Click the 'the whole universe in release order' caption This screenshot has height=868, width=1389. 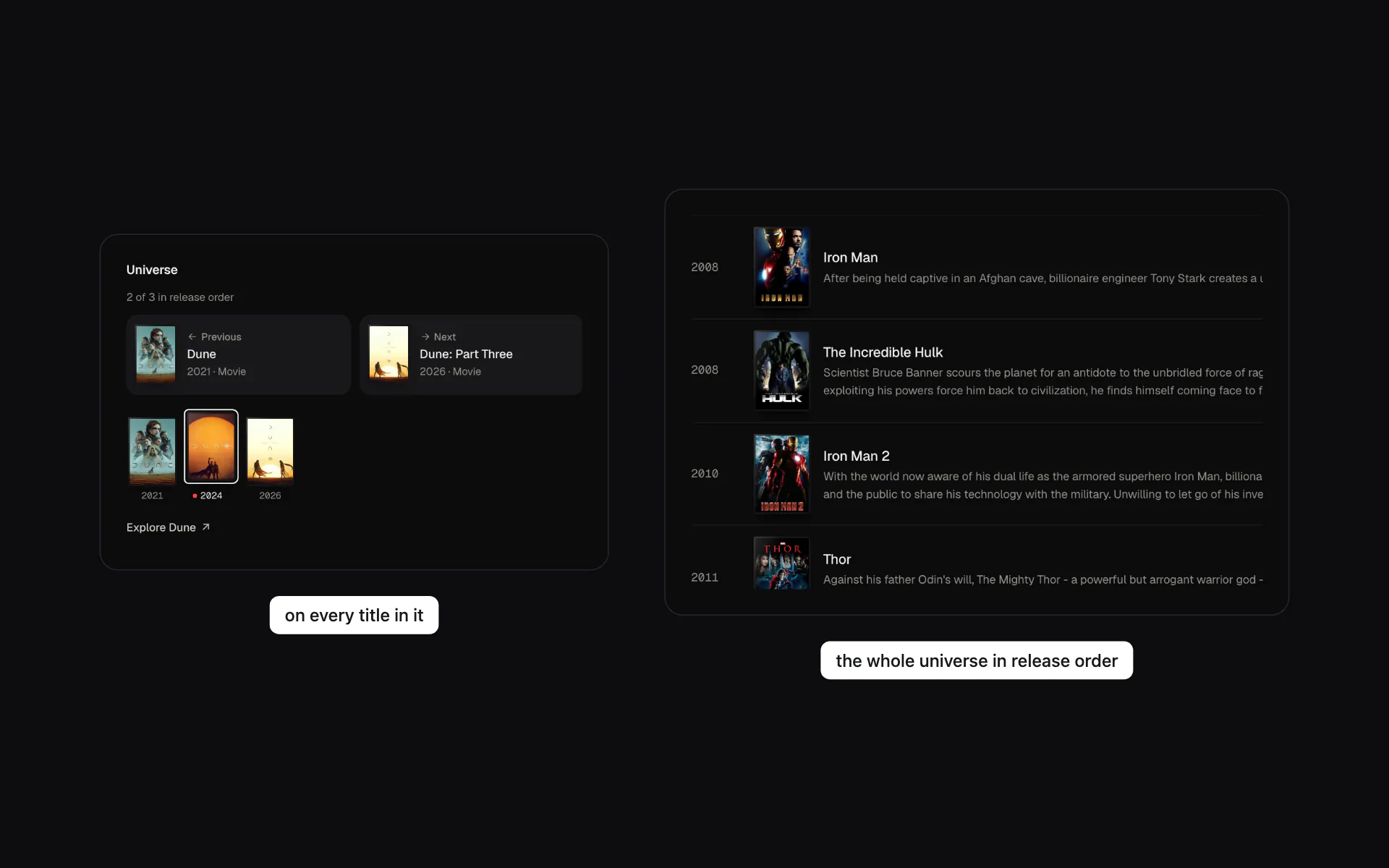pos(977,660)
